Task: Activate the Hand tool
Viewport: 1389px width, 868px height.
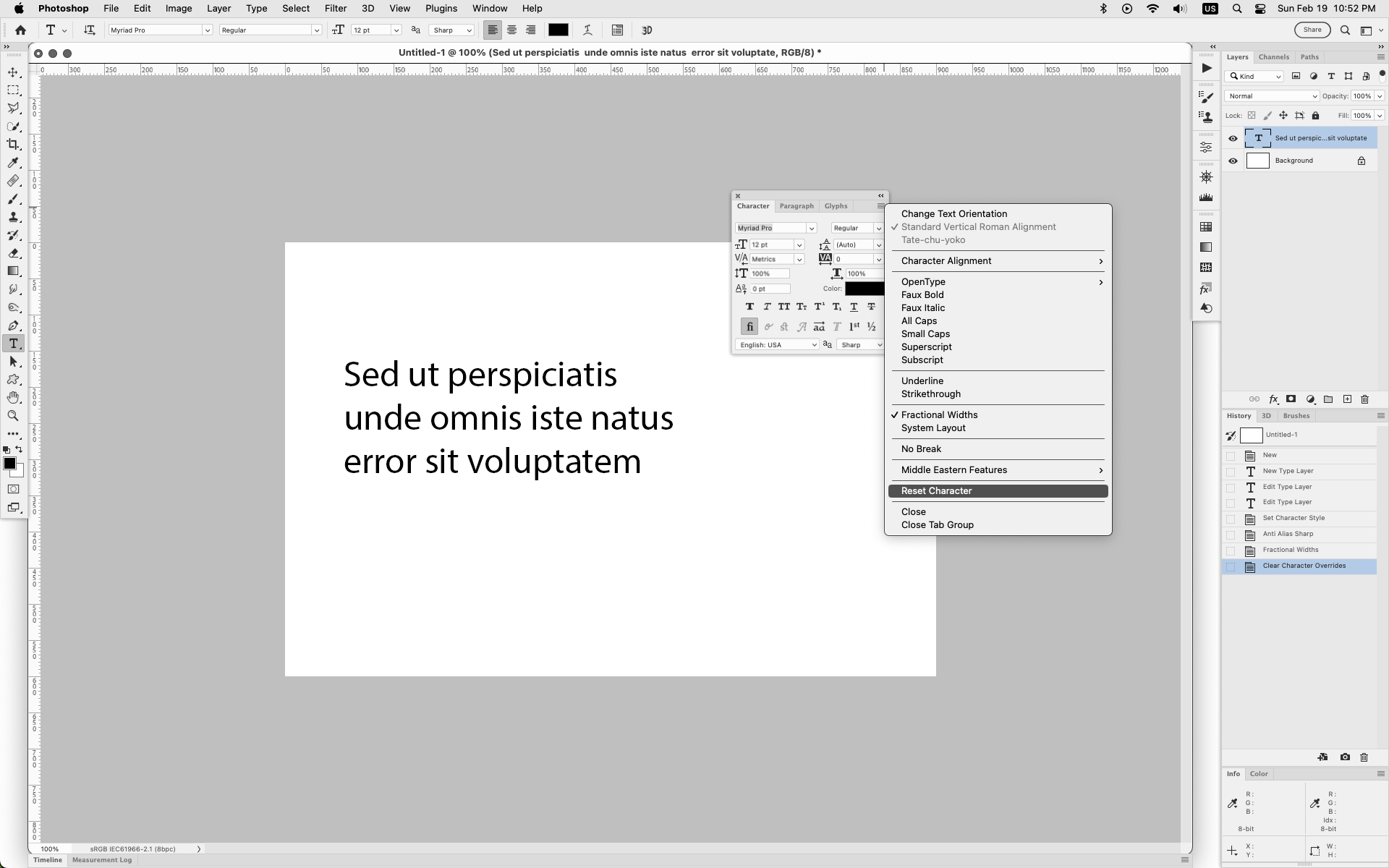Action: [x=13, y=397]
